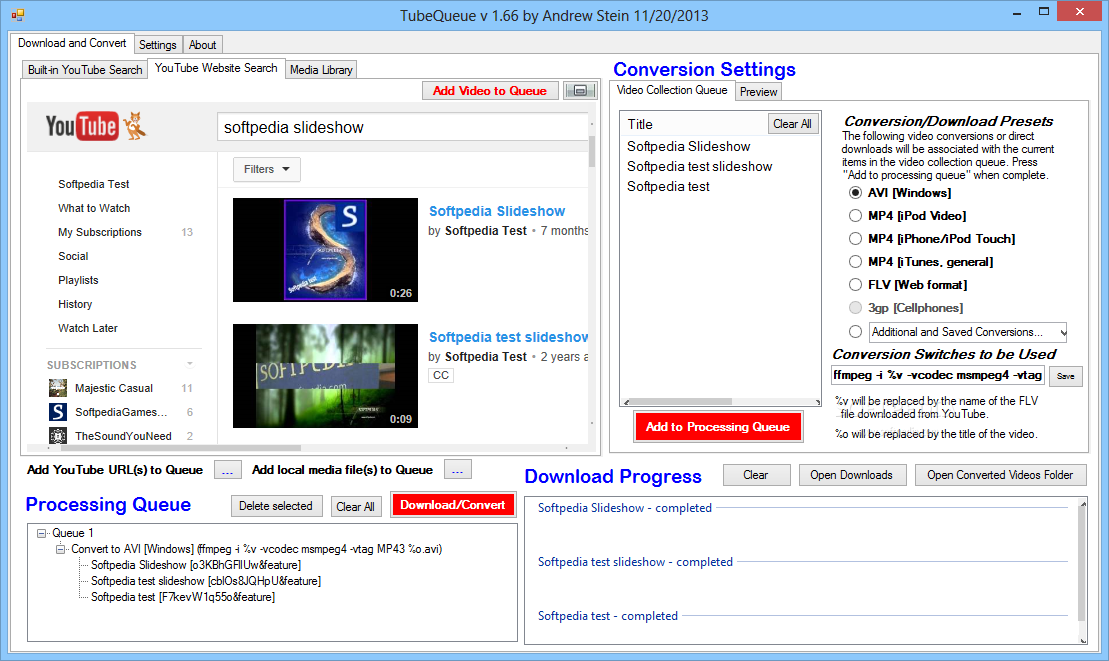Screen dimensions: 1109x661
Task: Select the 3gp [Cellphones] preset
Action: click(x=855, y=308)
